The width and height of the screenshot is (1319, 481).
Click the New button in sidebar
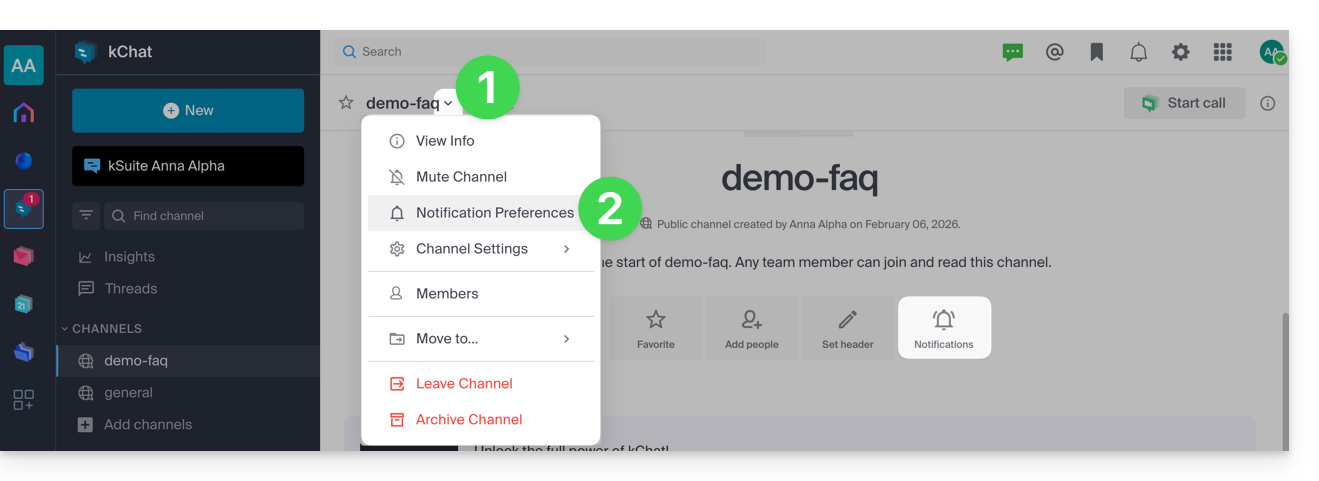coord(188,111)
